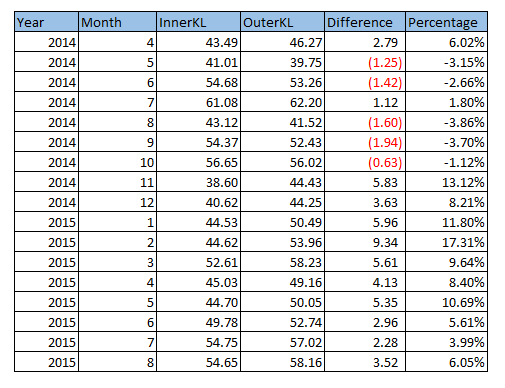
Task: Select the InnerKL value 38.60
Action: (x=198, y=182)
